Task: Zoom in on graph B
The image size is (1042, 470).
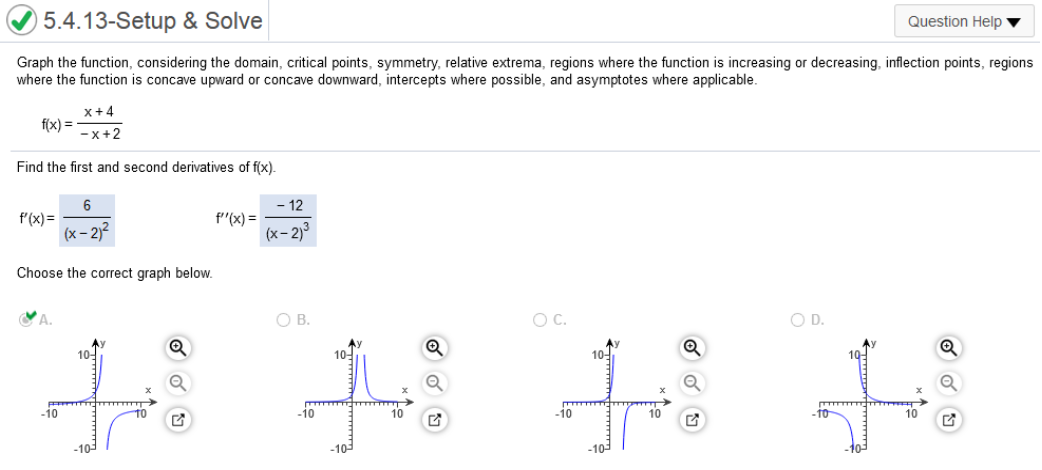Action: 435,347
